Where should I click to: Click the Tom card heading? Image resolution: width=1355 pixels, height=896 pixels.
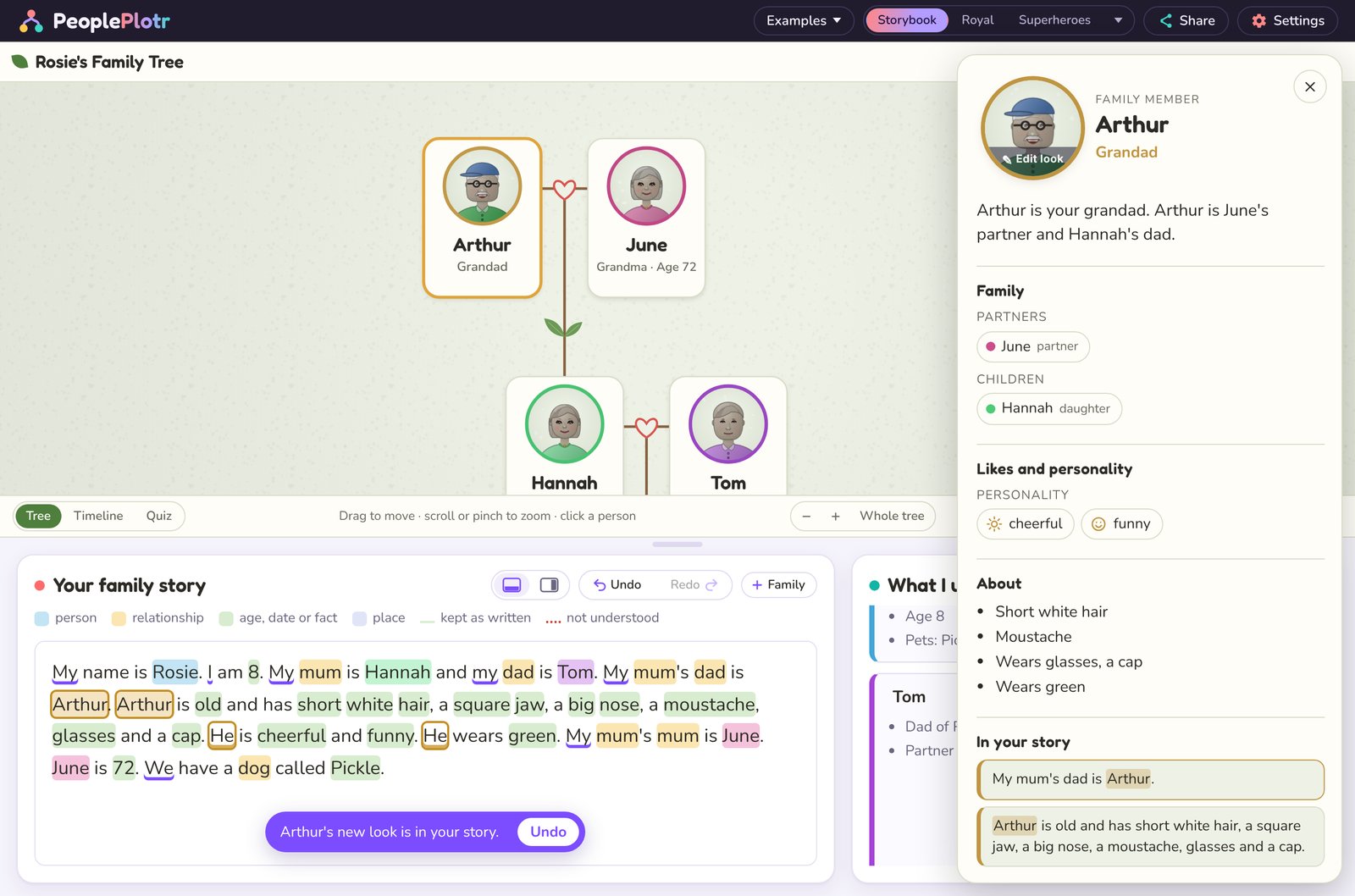[909, 697]
